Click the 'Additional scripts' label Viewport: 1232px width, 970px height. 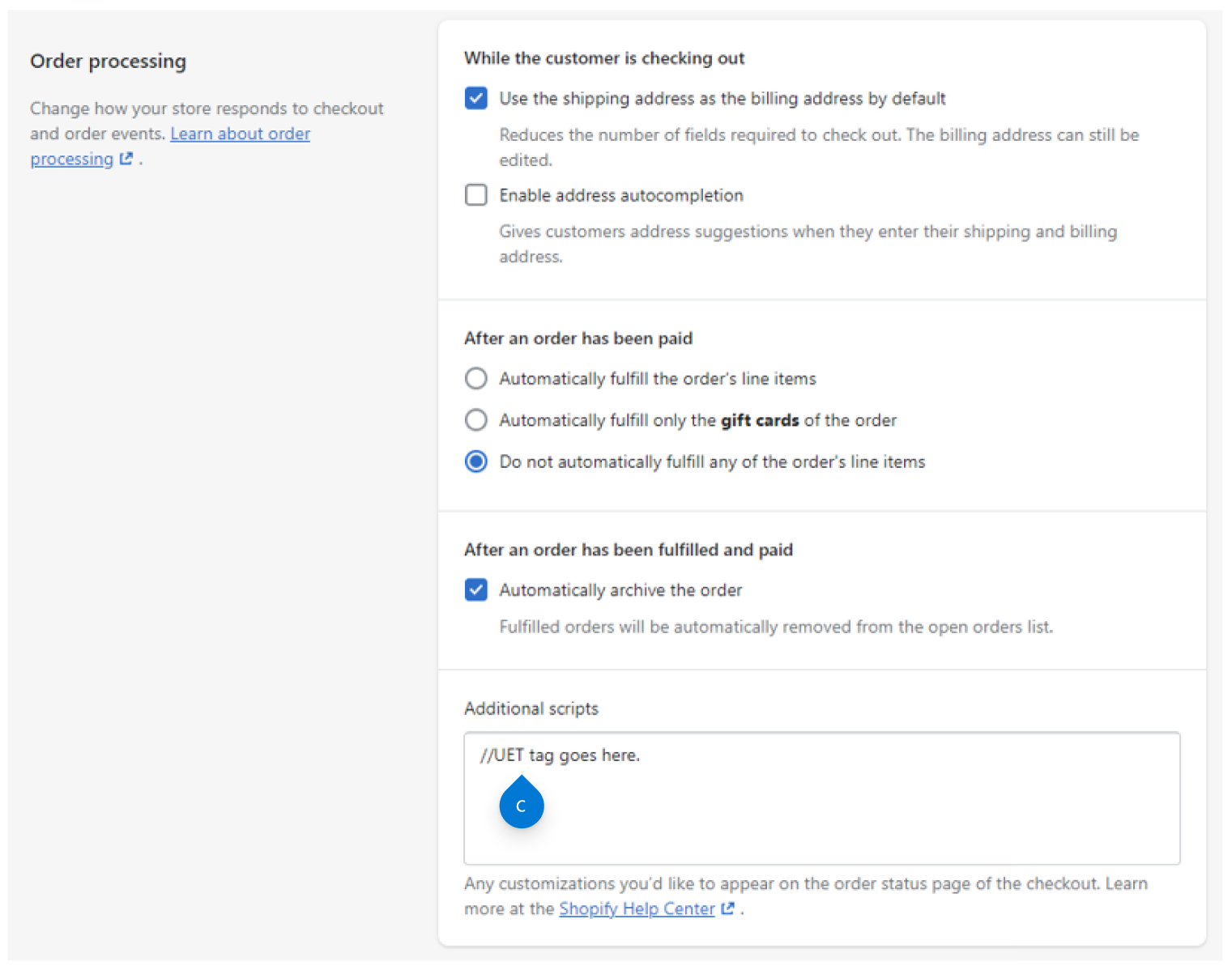531,708
